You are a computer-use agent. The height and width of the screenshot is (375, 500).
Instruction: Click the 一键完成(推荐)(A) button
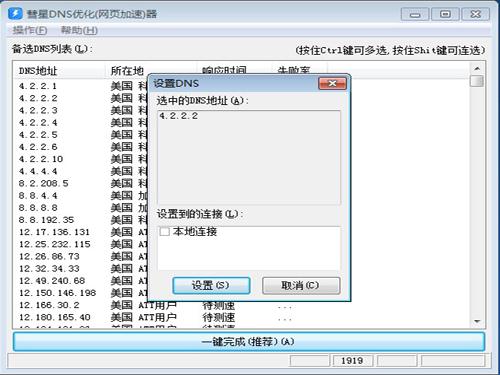249,341
